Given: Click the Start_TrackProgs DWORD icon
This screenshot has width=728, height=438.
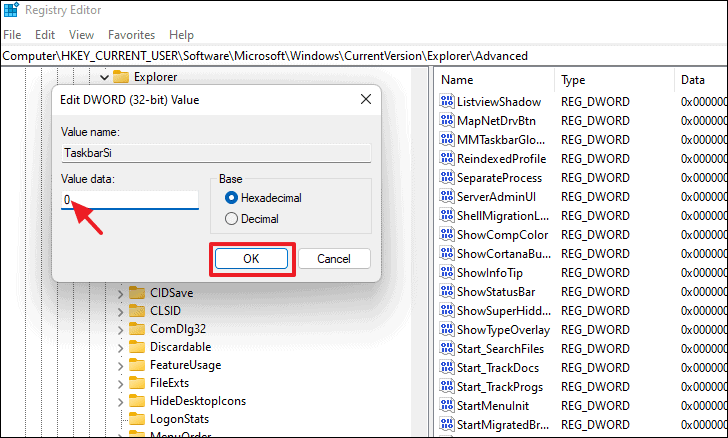Looking at the screenshot, I should pos(447,387).
